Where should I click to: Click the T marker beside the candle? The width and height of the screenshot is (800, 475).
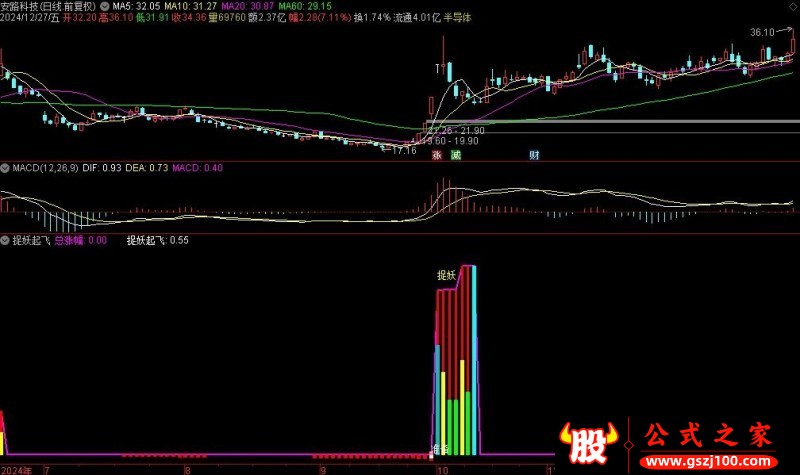pyautogui.click(x=437, y=68)
